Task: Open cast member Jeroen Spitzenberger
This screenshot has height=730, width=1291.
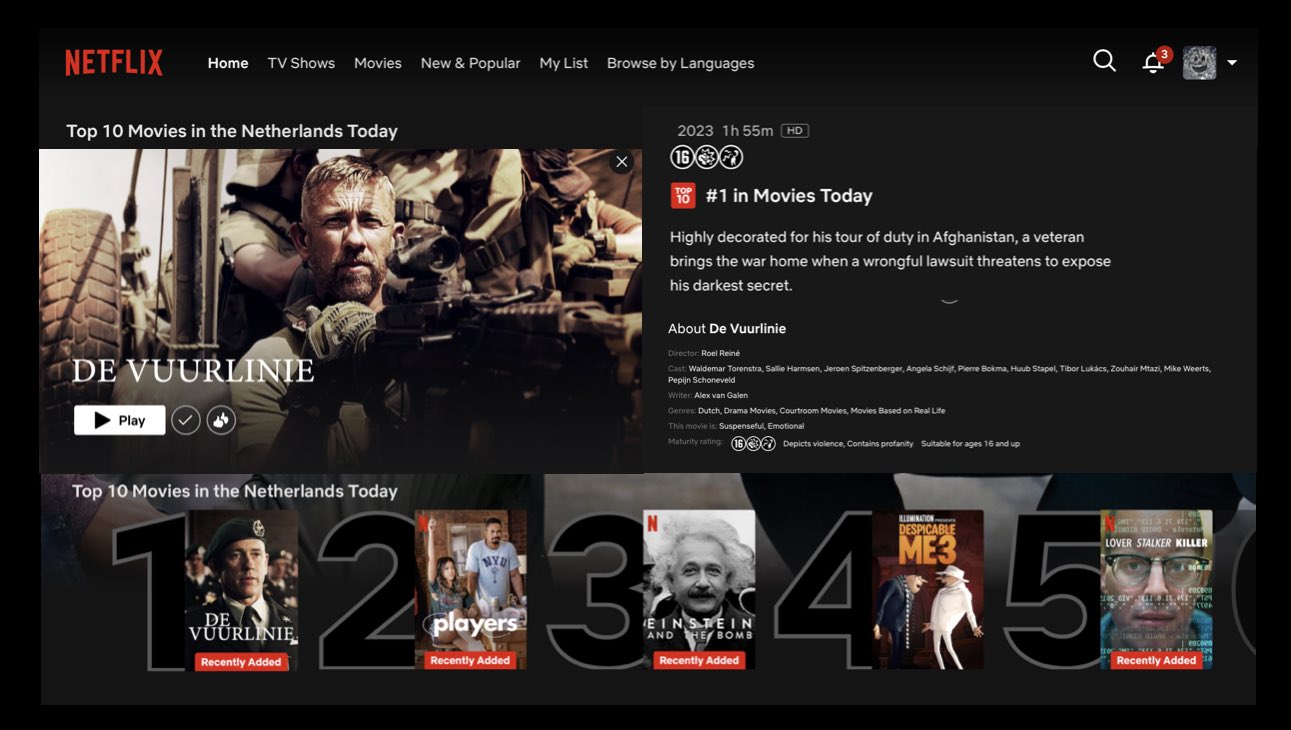Action: coord(862,369)
